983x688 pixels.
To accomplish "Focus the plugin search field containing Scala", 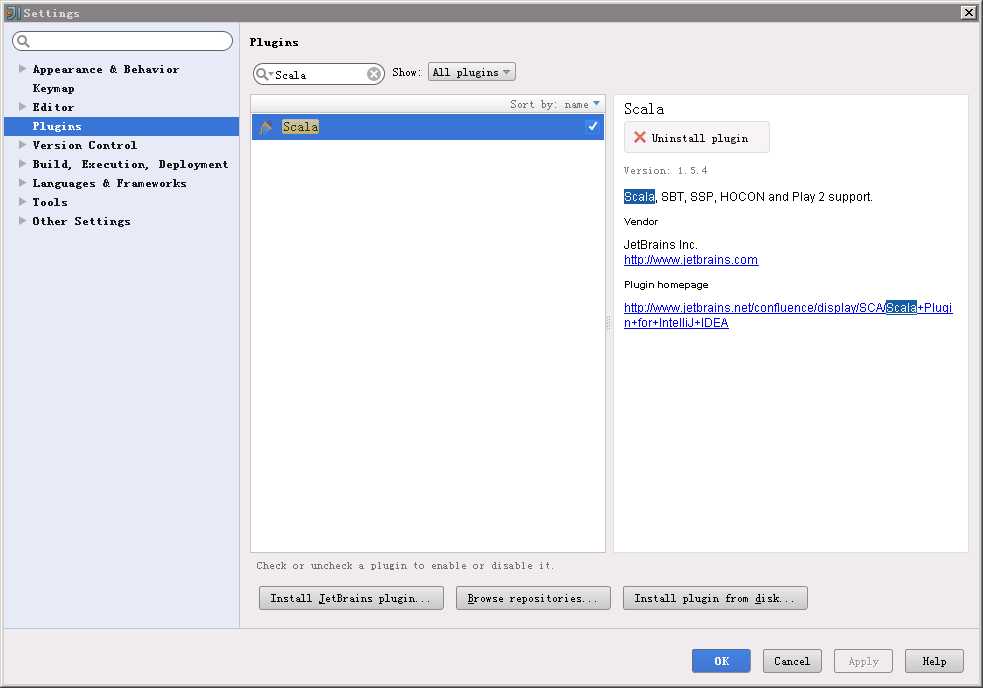I will pyautogui.click(x=318, y=74).
